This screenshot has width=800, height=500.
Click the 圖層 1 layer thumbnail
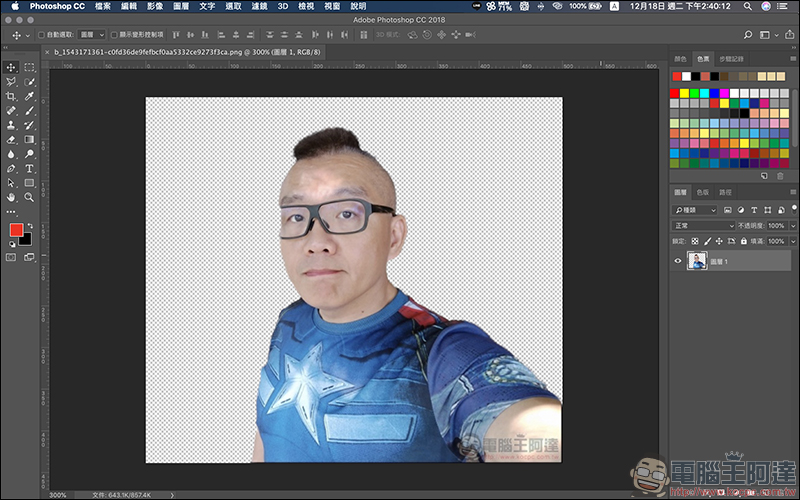697,261
